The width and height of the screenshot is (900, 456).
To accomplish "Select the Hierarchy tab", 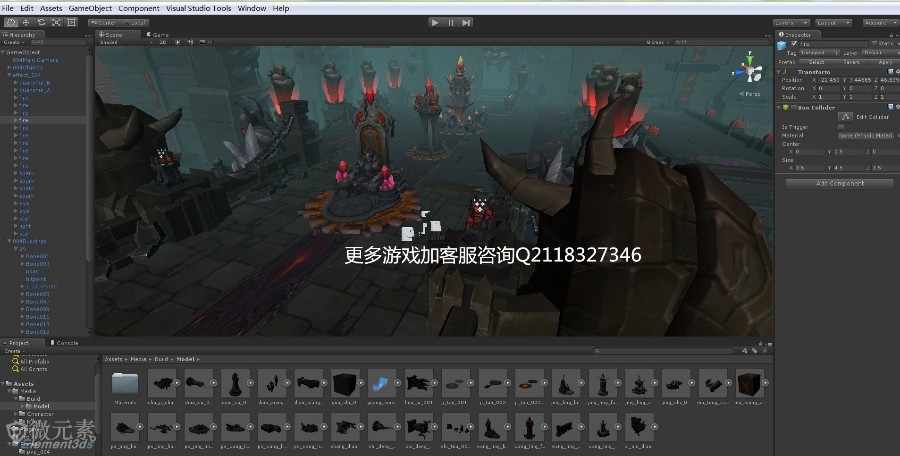I will pos(23,35).
